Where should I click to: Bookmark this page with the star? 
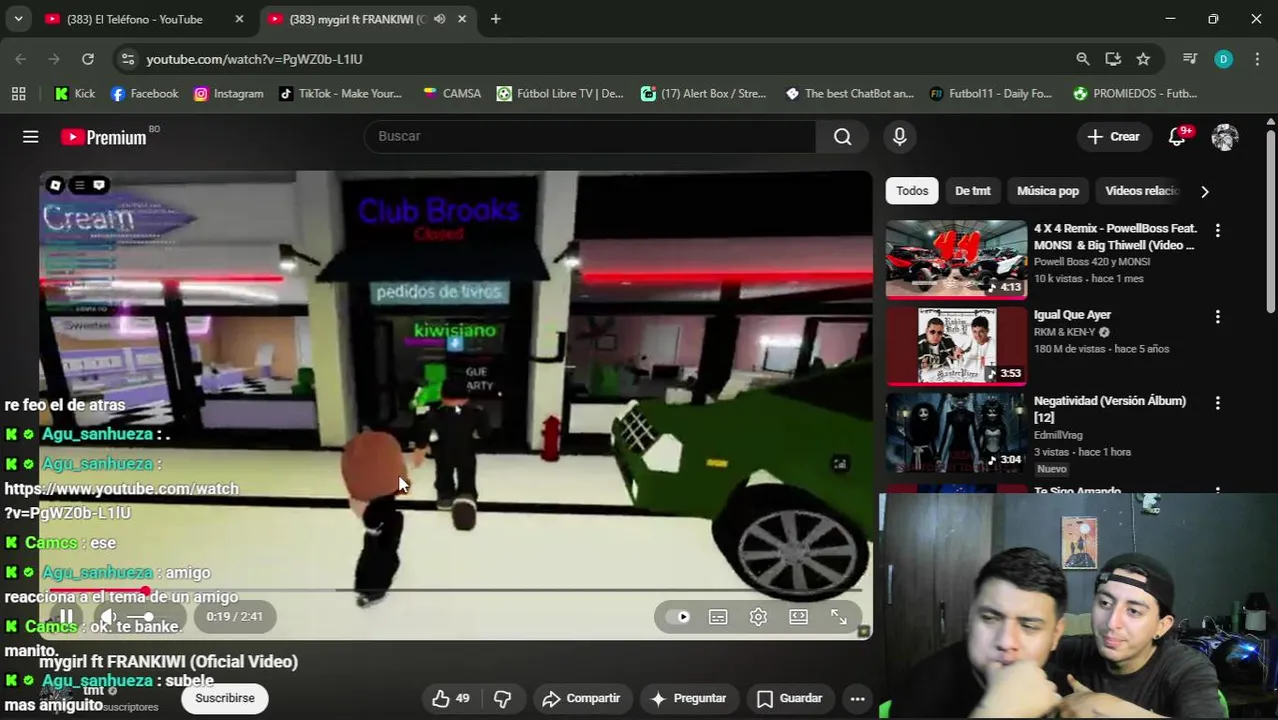1143,59
